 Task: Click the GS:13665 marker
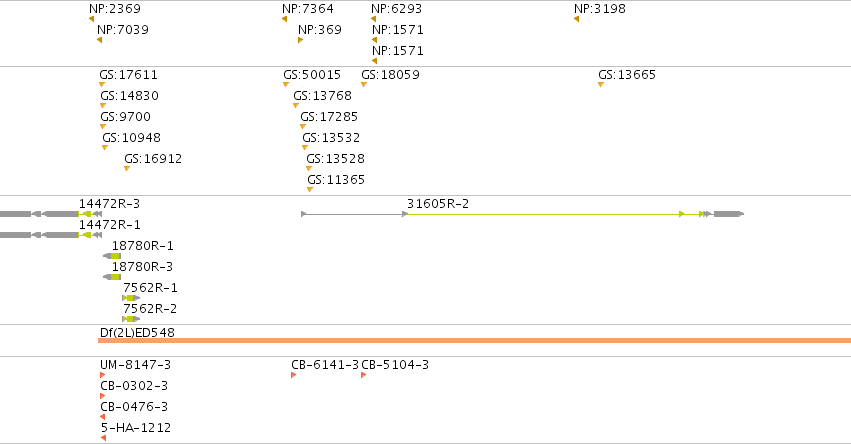(601, 85)
